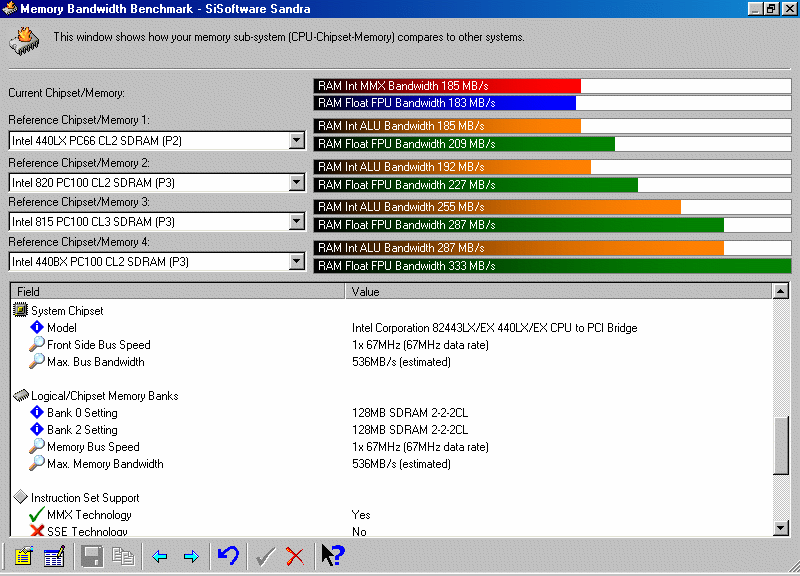Open Reference Chipset/Memory 2 dropdown arrow

pyautogui.click(x=296, y=182)
